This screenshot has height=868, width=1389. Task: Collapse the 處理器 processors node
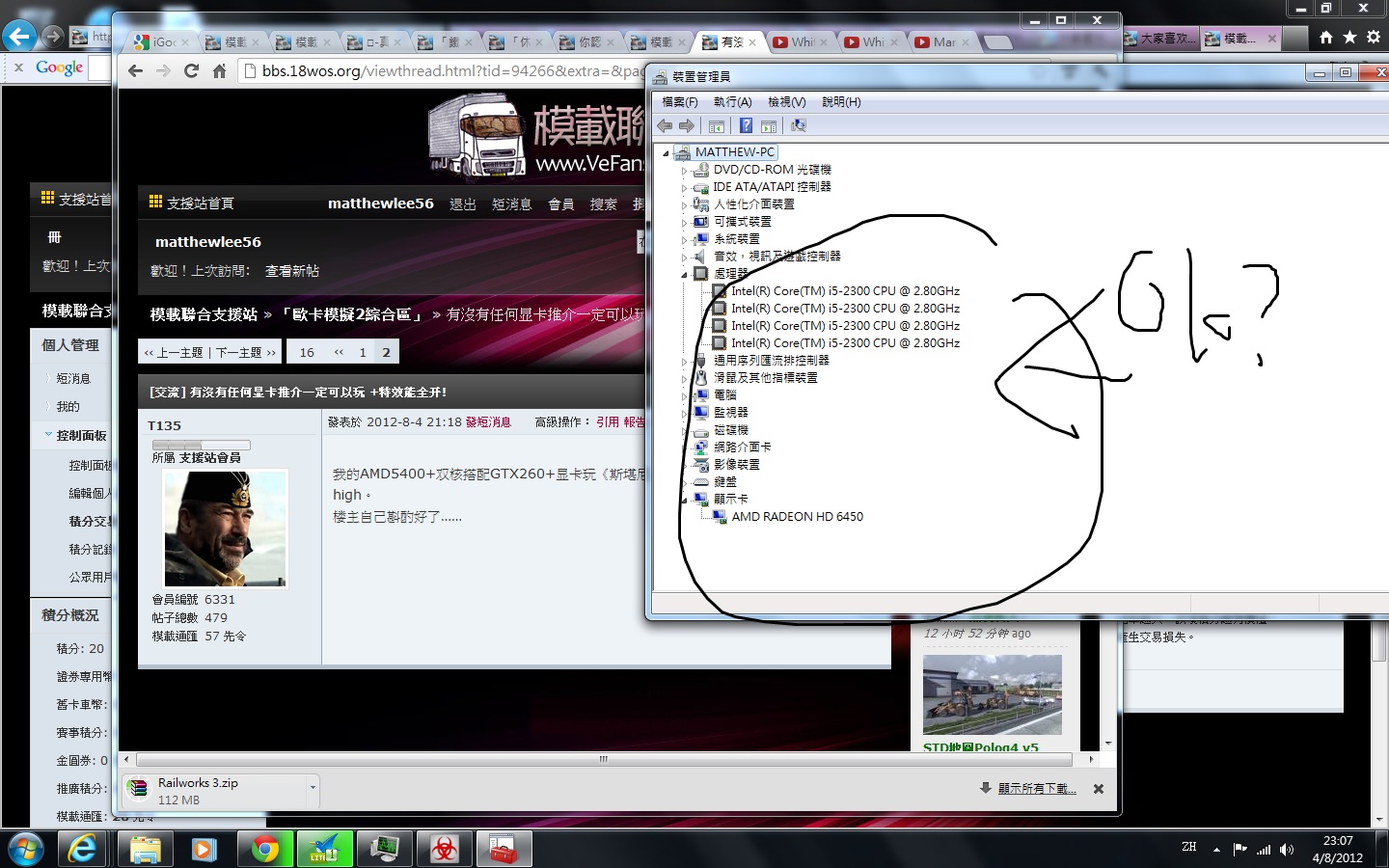click(x=685, y=274)
